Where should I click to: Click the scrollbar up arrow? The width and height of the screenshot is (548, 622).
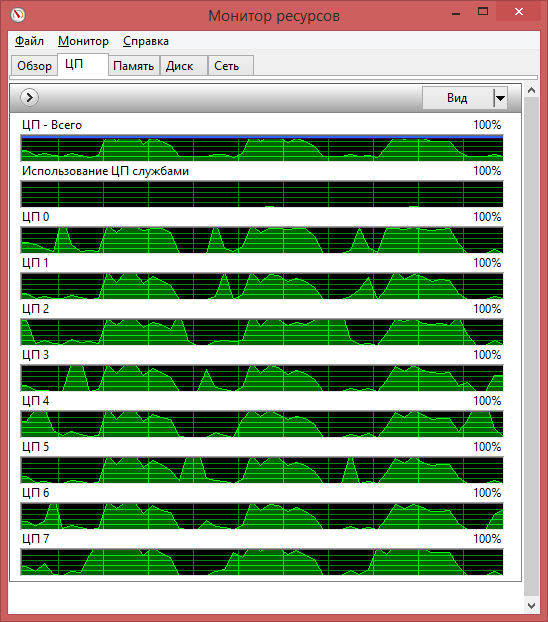coord(531,90)
